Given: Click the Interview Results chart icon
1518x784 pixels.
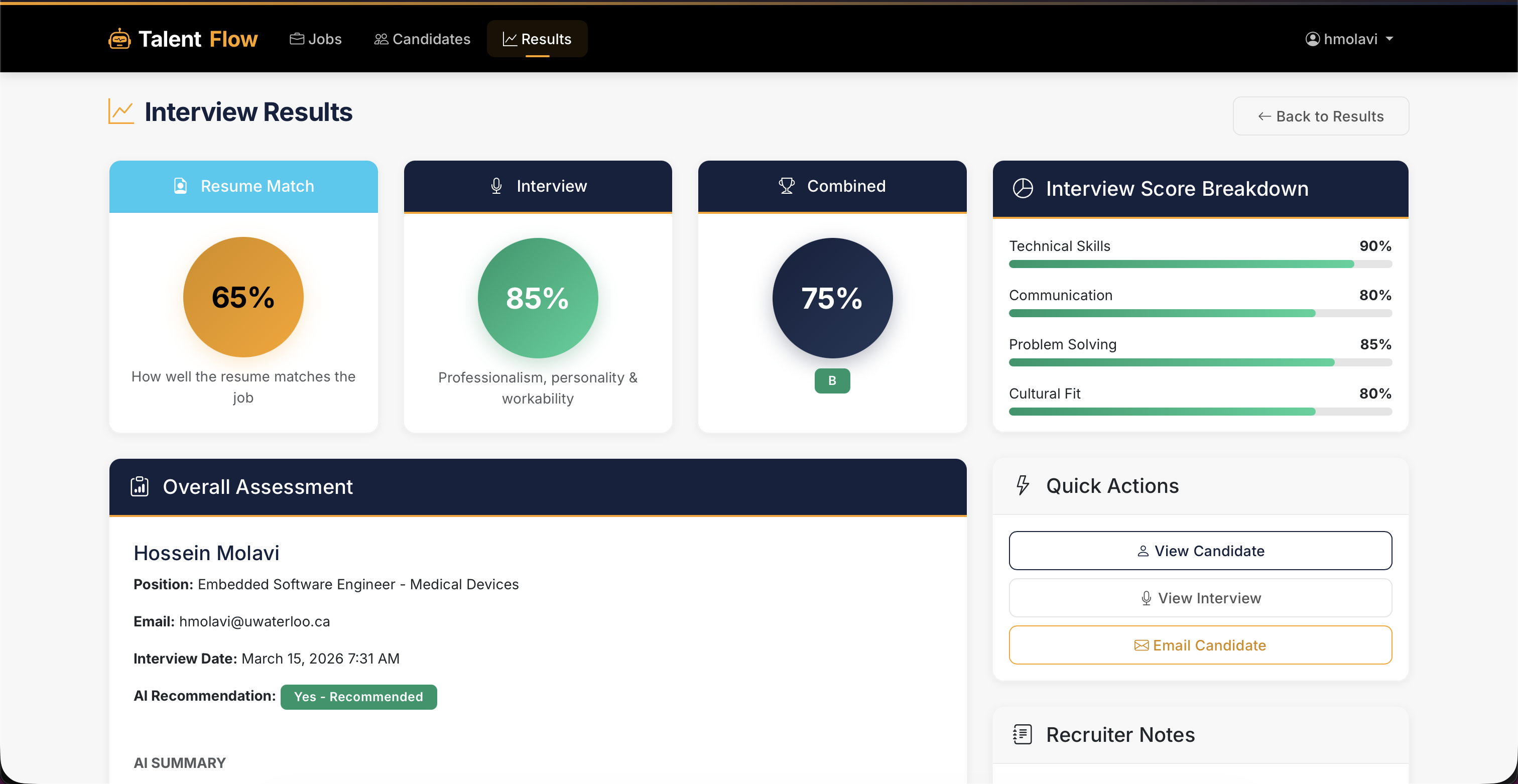Looking at the screenshot, I should [x=121, y=111].
